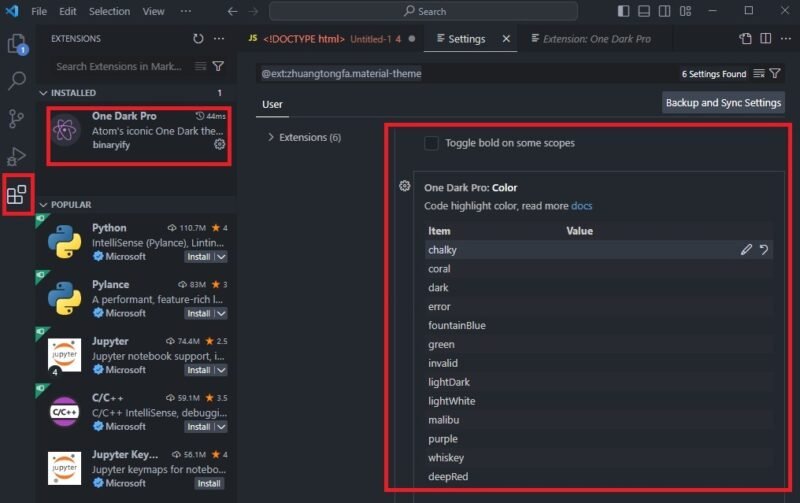Split the editor right
This screenshot has height=503, width=800.
(x=766, y=39)
